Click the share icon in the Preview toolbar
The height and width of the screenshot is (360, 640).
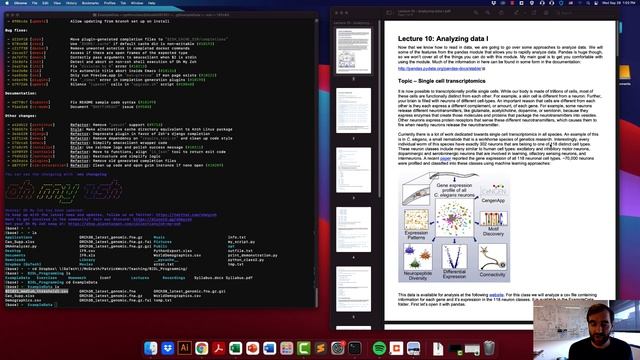(501, 13)
